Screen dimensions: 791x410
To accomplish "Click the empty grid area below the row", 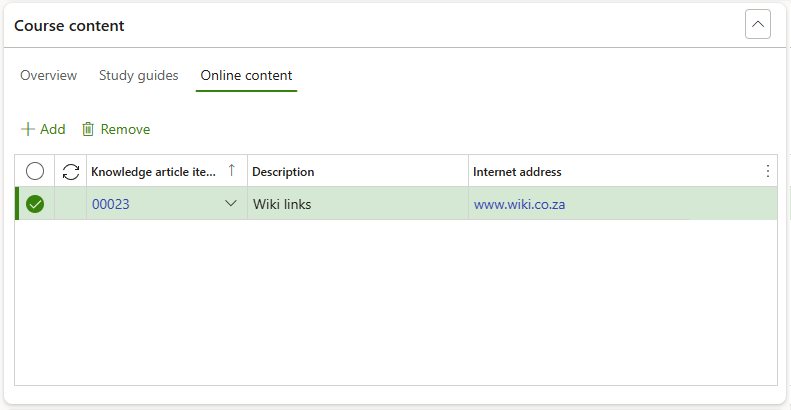I will pos(395,300).
